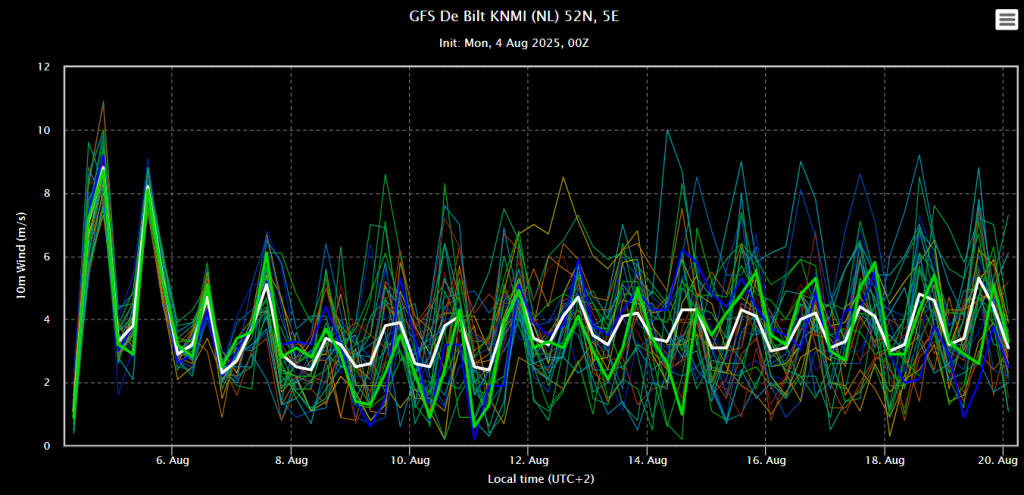
Task: Click the 10m Wind (m/s) axis title
Action: (23, 256)
